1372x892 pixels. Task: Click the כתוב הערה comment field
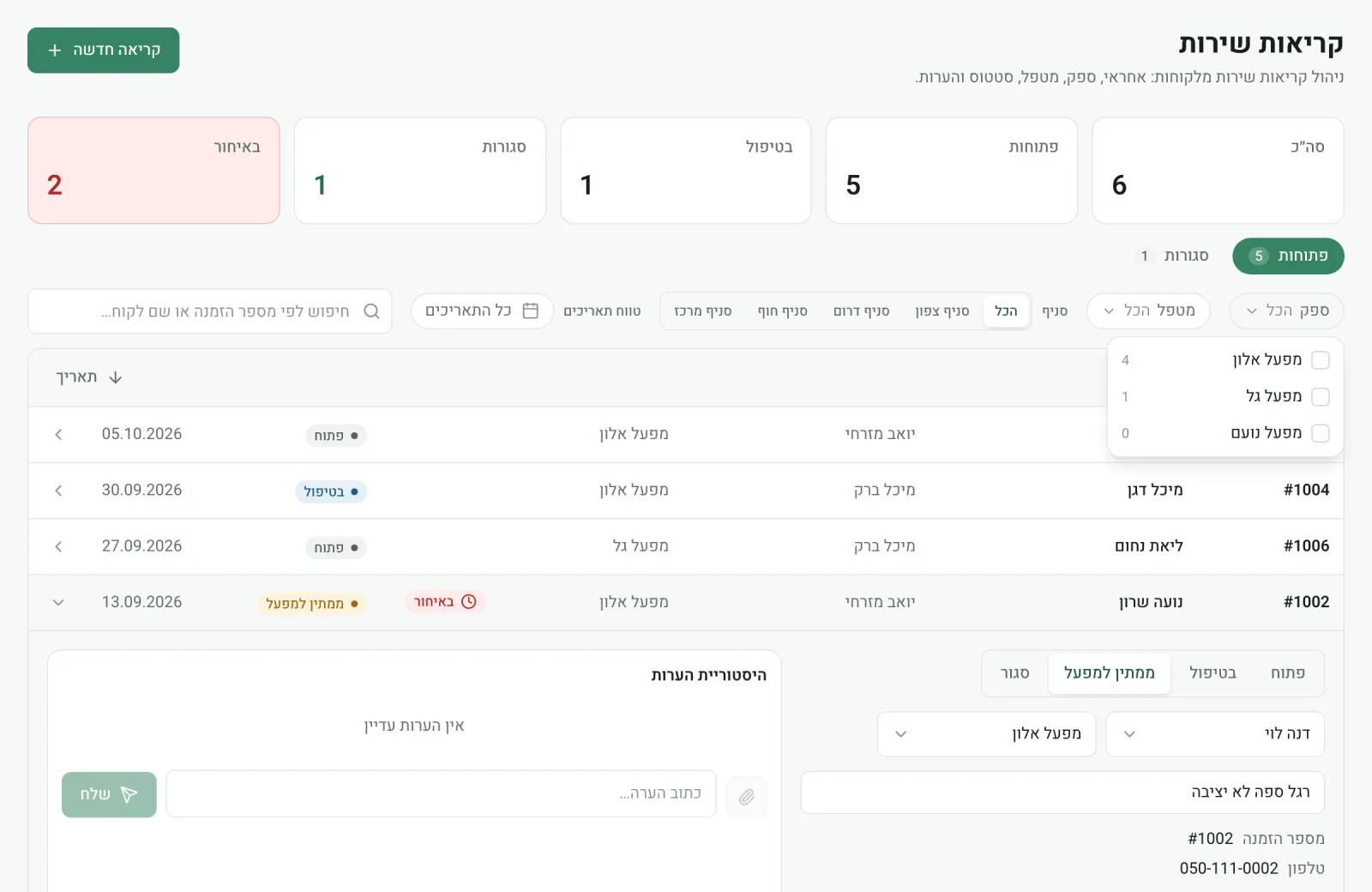441,794
